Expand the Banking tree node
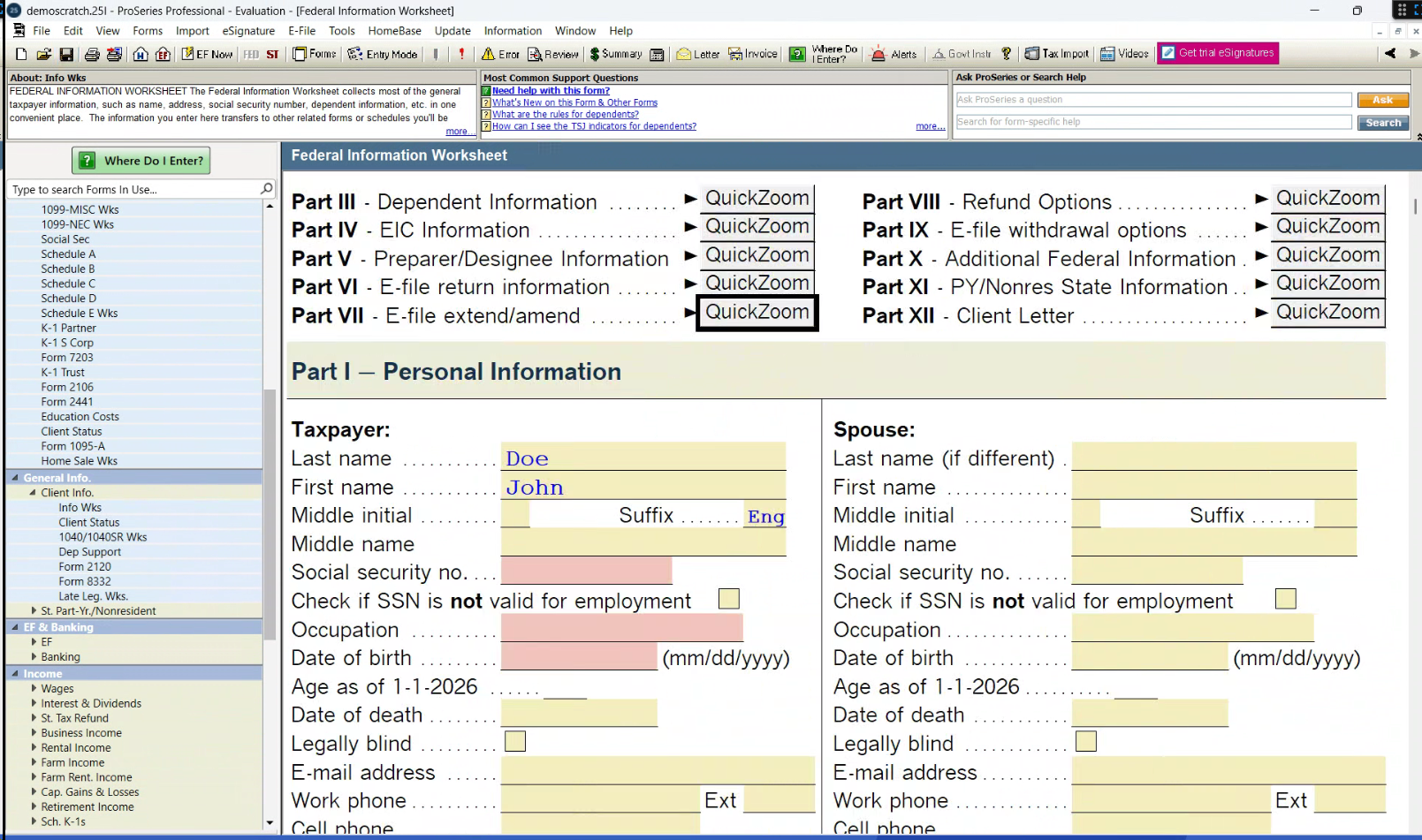This screenshot has width=1422, height=840. pos(34,656)
